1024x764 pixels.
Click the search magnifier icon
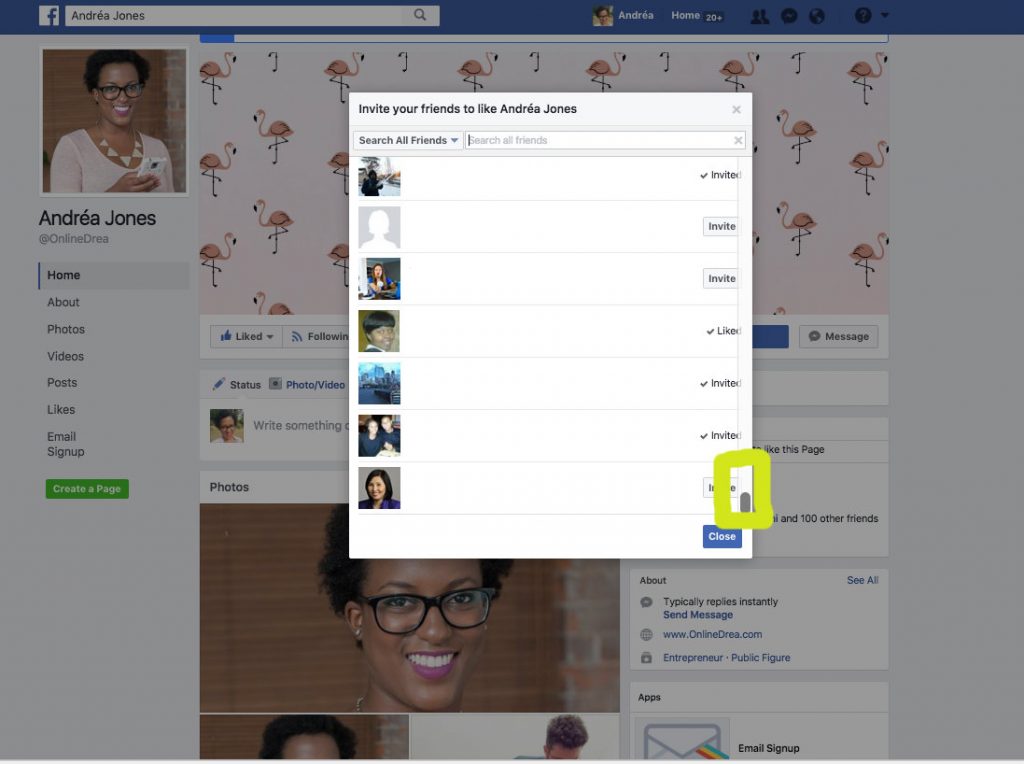coord(421,15)
